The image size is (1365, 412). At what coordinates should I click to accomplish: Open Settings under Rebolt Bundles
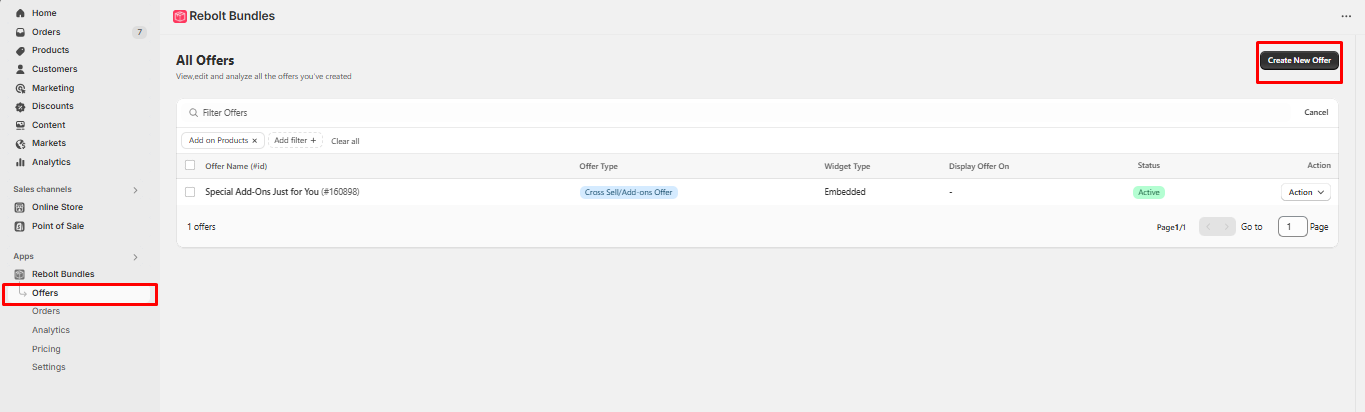click(x=49, y=367)
